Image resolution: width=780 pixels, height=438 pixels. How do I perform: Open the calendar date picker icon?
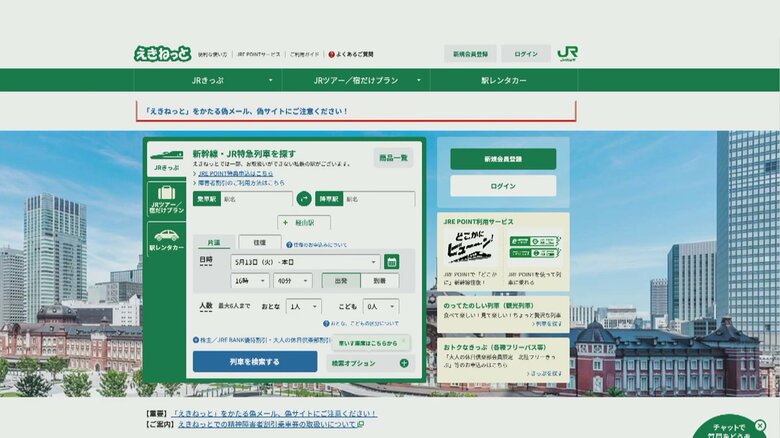[391, 261]
